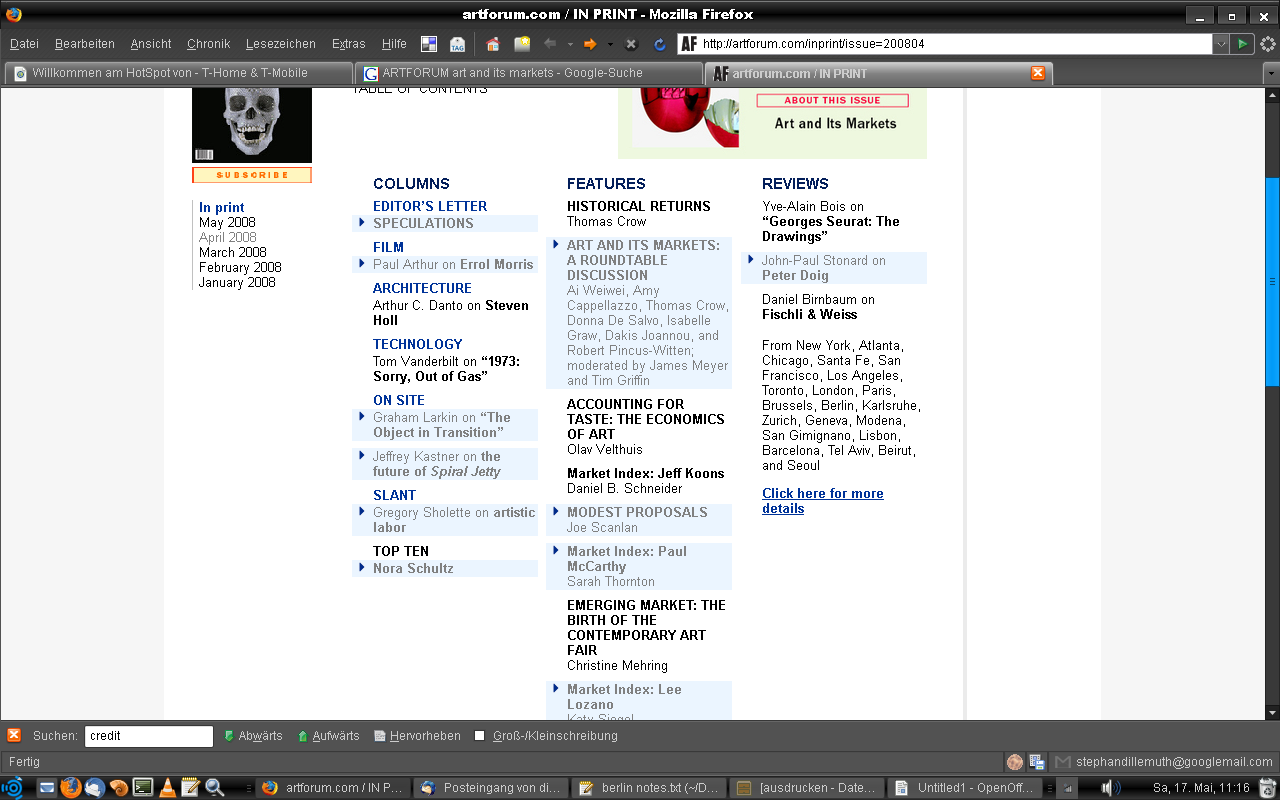Image resolution: width=1280 pixels, height=800 pixels.
Task: Click the speaker volume icon in tray
Action: coord(1110,787)
